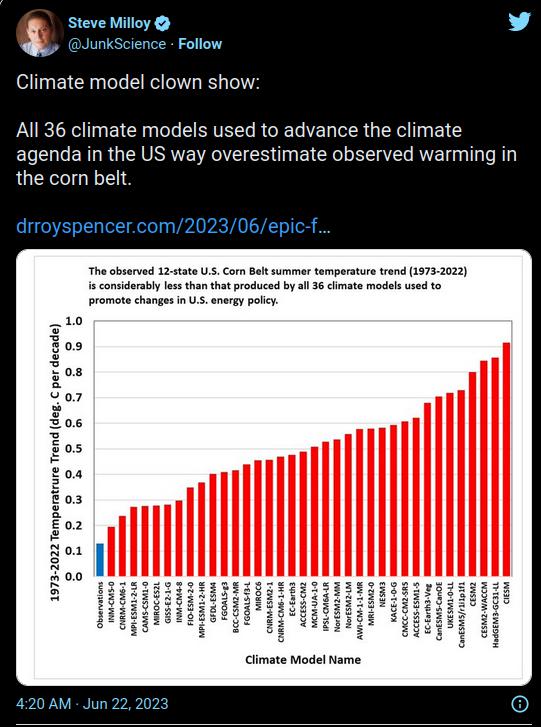Click the Steve Milloy display name

[x=109, y=23]
